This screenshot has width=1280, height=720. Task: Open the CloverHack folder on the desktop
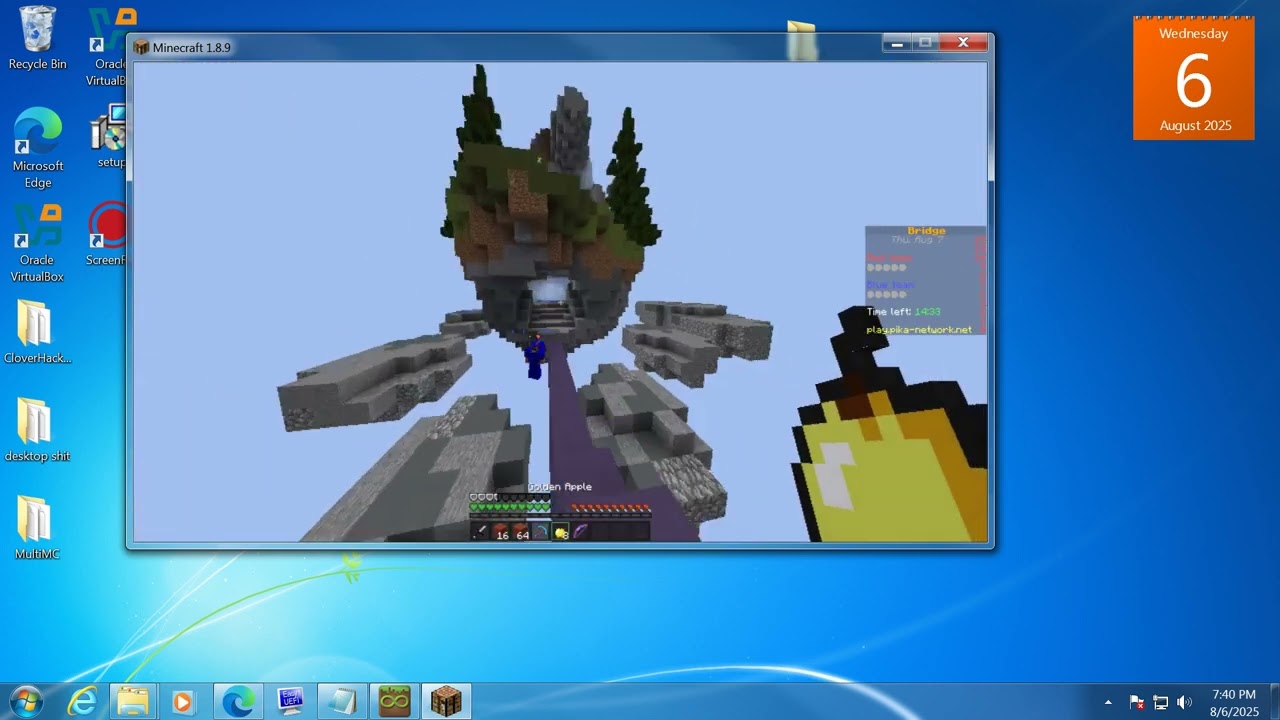[38, 331]
